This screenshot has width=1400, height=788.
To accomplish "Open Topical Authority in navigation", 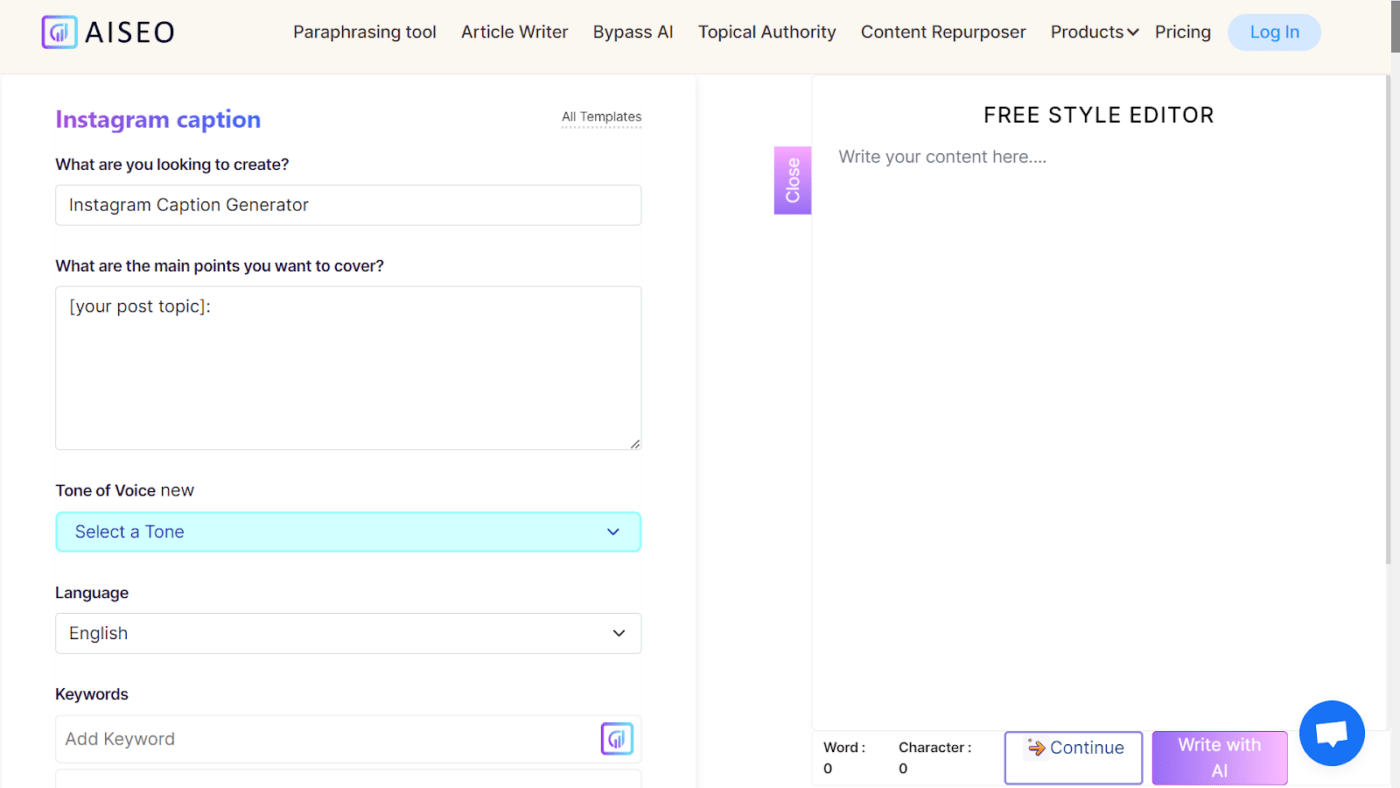I will pyautogui.click(x=767, y=32).
